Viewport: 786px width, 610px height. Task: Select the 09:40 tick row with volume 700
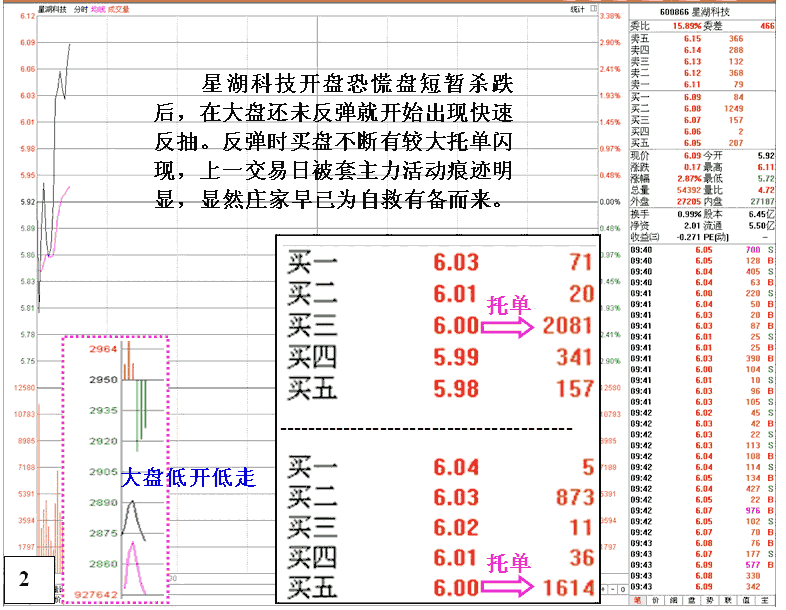point(702,250)
